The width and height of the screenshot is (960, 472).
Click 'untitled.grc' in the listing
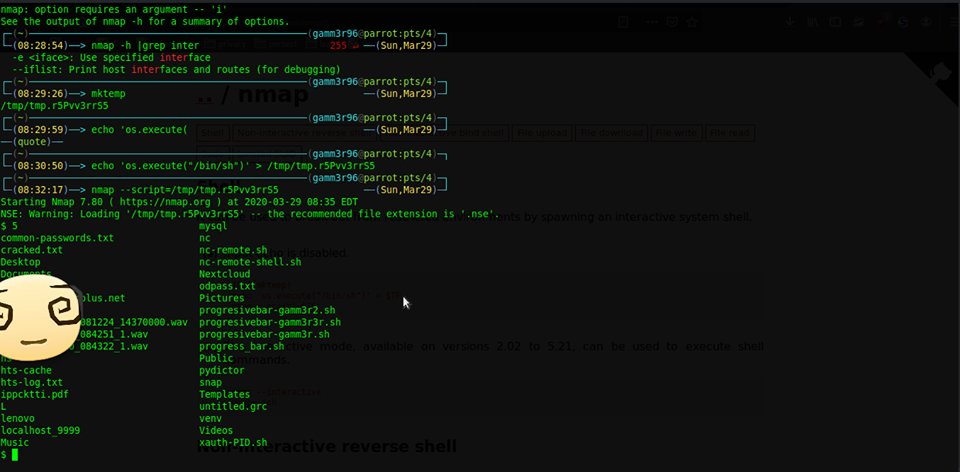[x=233, y=406]
